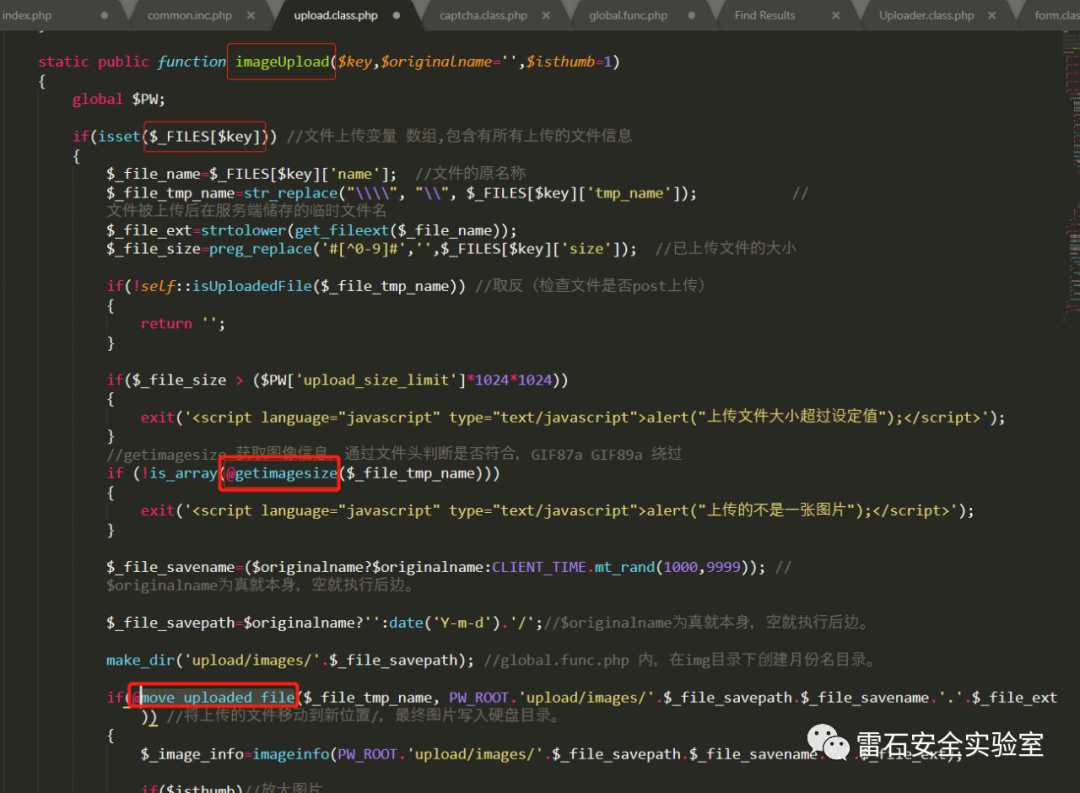Switch to the common.inc.php tab
Image resolution: width=1080 pixels, height=793 pixels.
189,15
